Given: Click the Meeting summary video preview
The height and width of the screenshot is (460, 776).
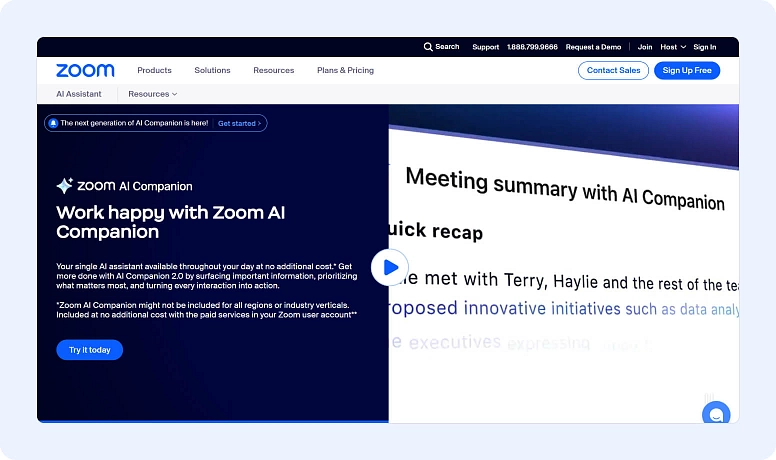Looking at the screenshot, I should click(x=564, y=263).
